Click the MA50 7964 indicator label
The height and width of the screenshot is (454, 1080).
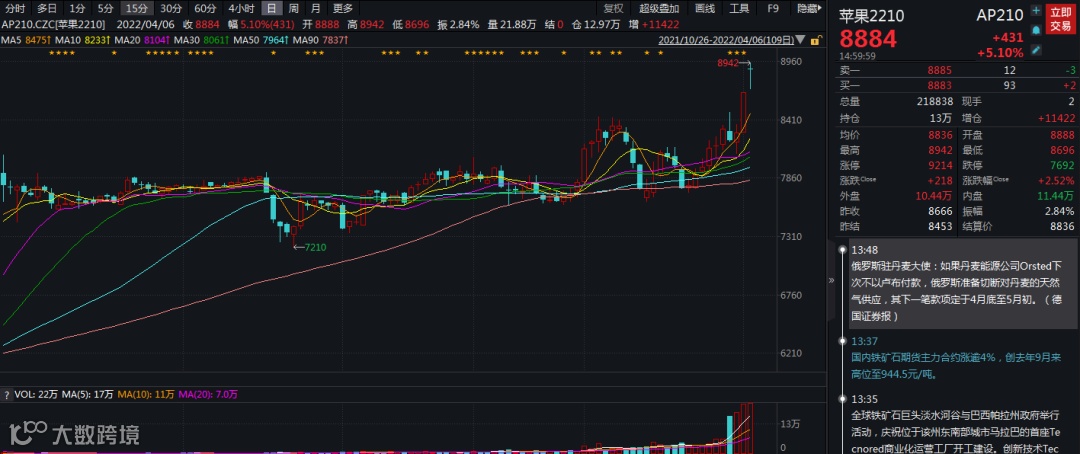[261, 41]
